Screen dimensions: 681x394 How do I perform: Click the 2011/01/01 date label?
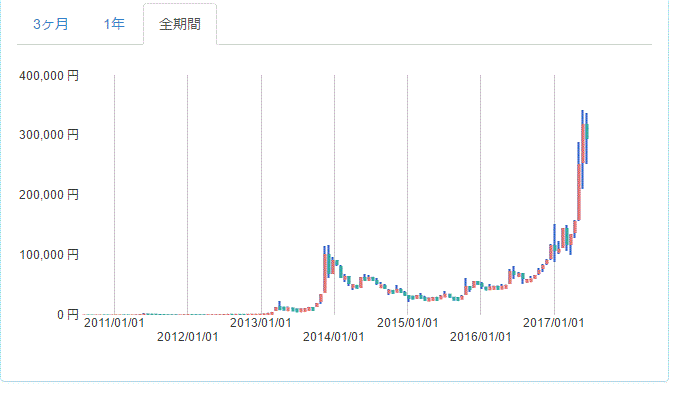pyautogui.click(x=114, y=323)
